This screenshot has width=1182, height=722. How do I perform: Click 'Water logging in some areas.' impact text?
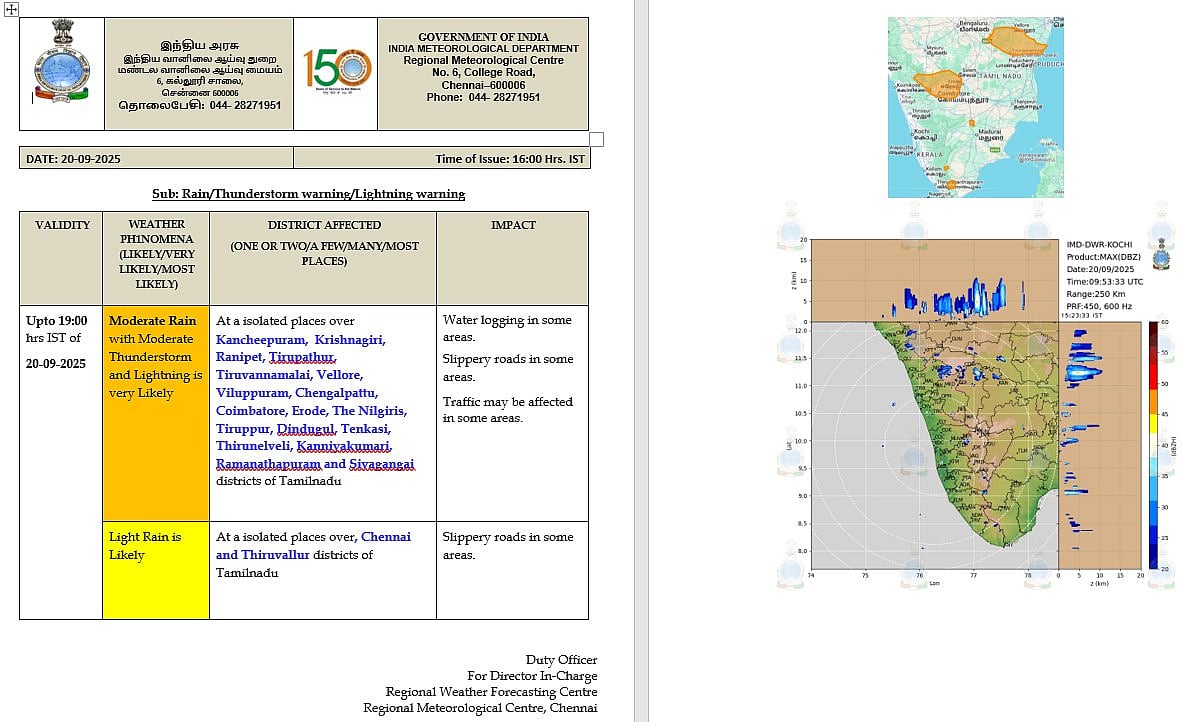507,329
